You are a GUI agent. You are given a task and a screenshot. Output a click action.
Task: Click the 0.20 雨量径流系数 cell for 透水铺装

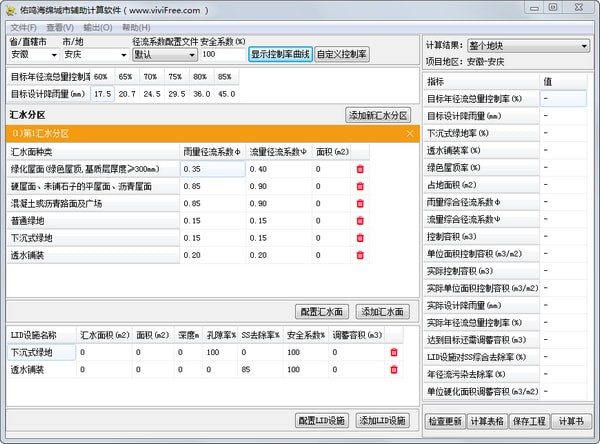point(213,255)
